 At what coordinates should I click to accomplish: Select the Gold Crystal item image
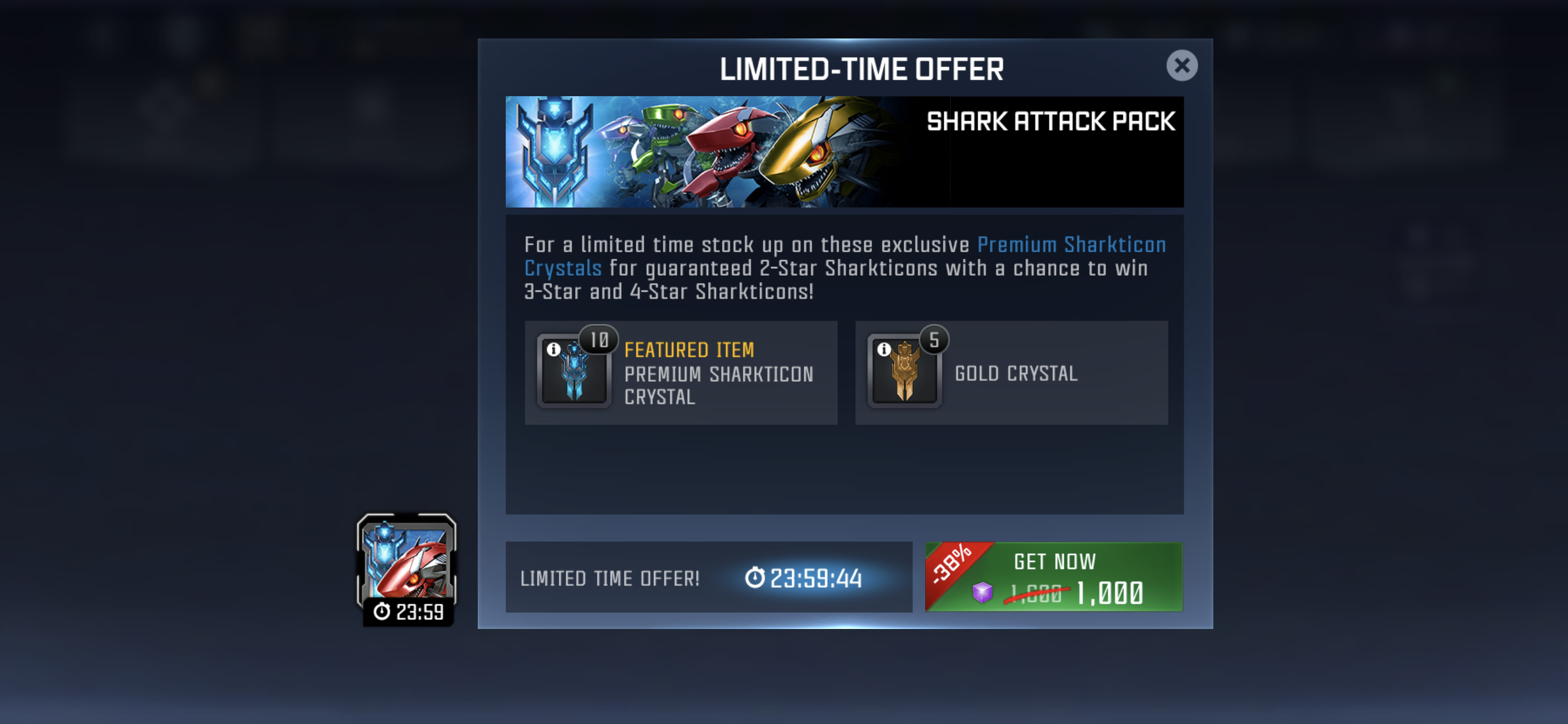905,371
